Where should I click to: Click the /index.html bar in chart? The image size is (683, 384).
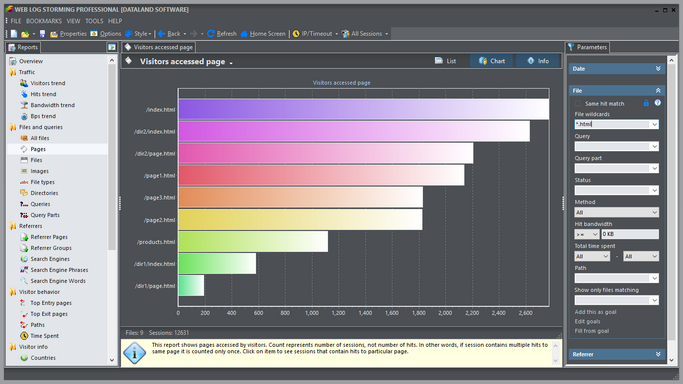point(364,109)
